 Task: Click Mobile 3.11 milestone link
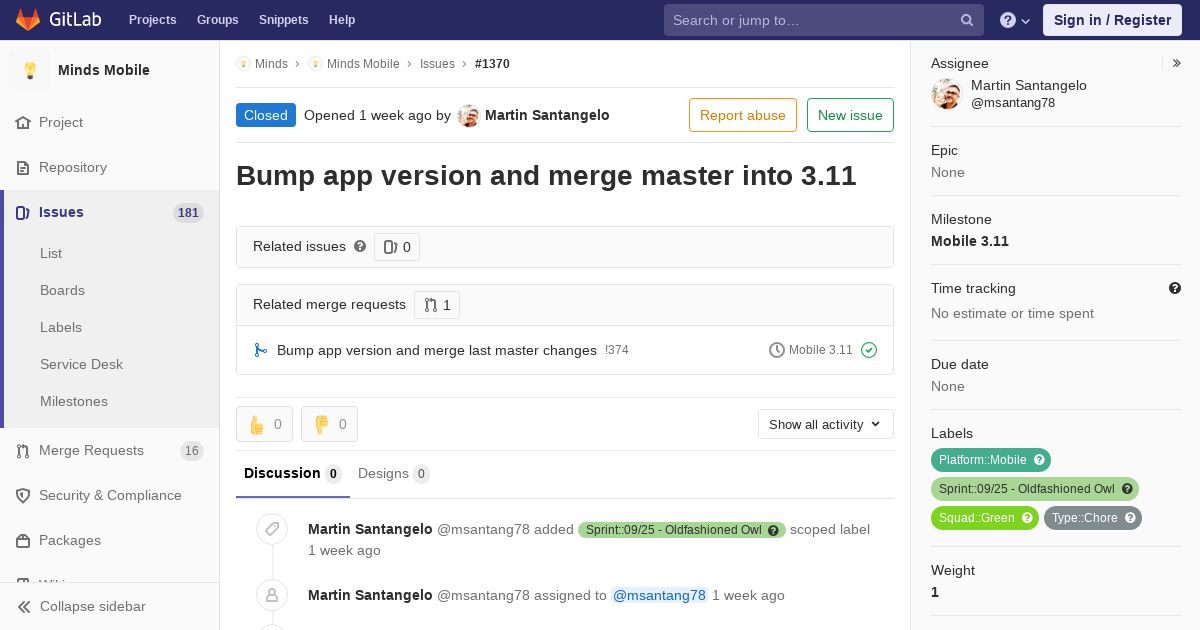tap(970, 241)
